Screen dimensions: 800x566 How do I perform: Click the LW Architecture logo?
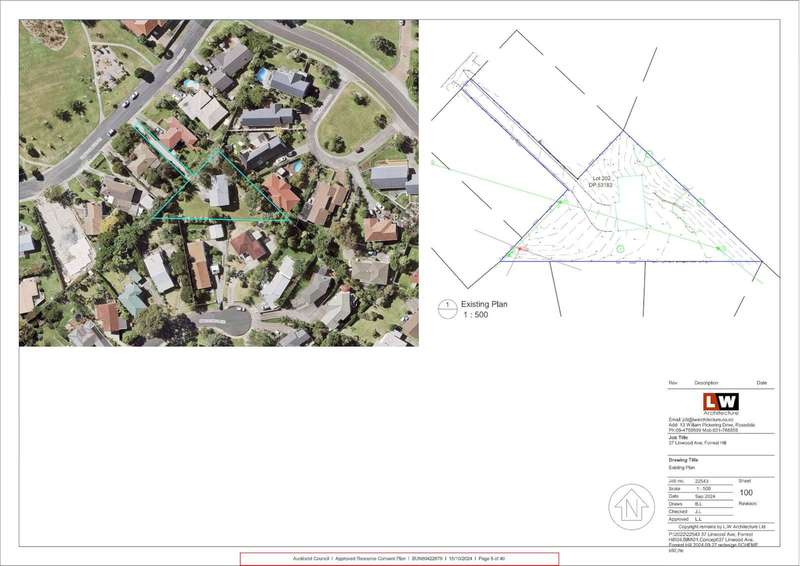pyautogui.click(x=720, y=403)
